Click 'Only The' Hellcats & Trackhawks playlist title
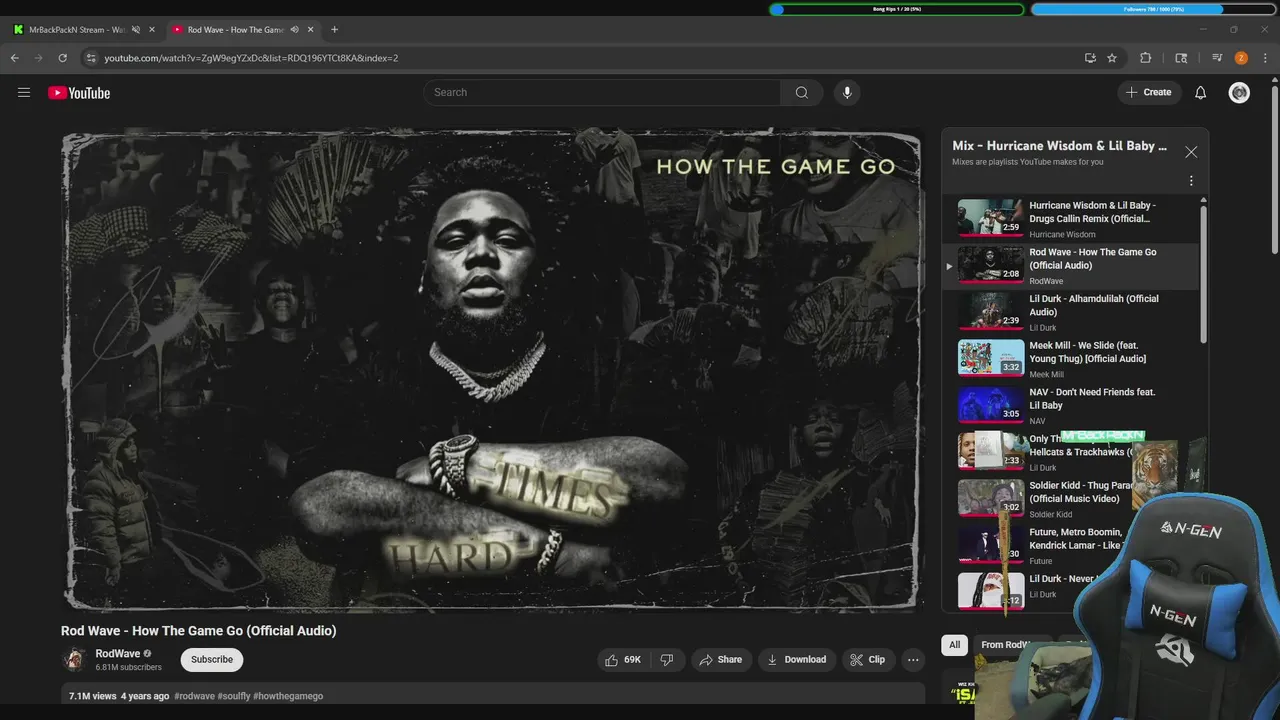Image resolution: width=1280 pixels, height=720 pixels. pyautogui.click(x=1082, y=446)
